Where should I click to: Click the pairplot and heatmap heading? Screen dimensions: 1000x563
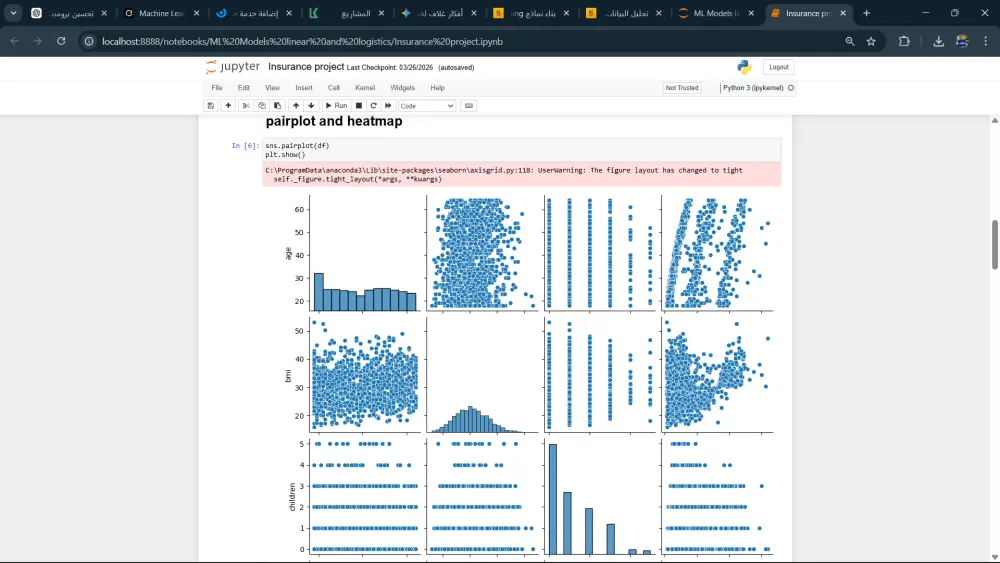click(334, 121)
